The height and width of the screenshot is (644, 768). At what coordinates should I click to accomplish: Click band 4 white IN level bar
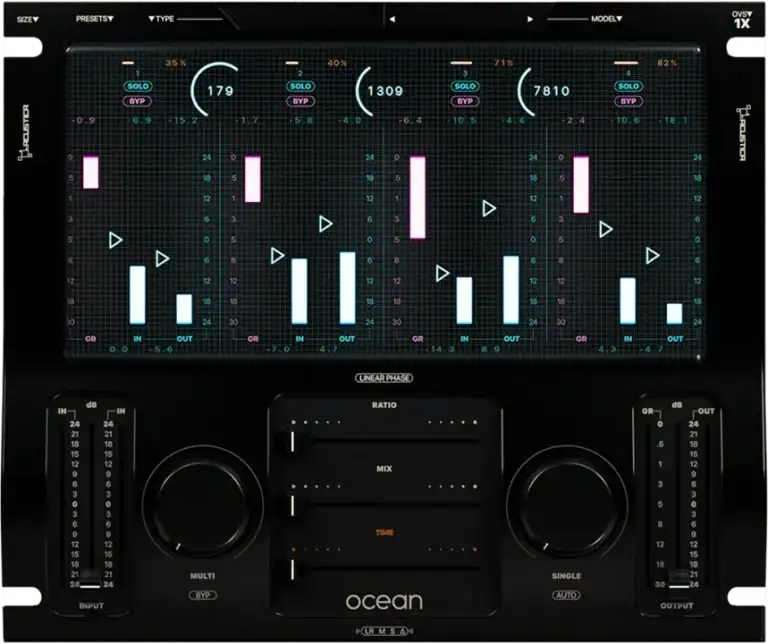628,301
